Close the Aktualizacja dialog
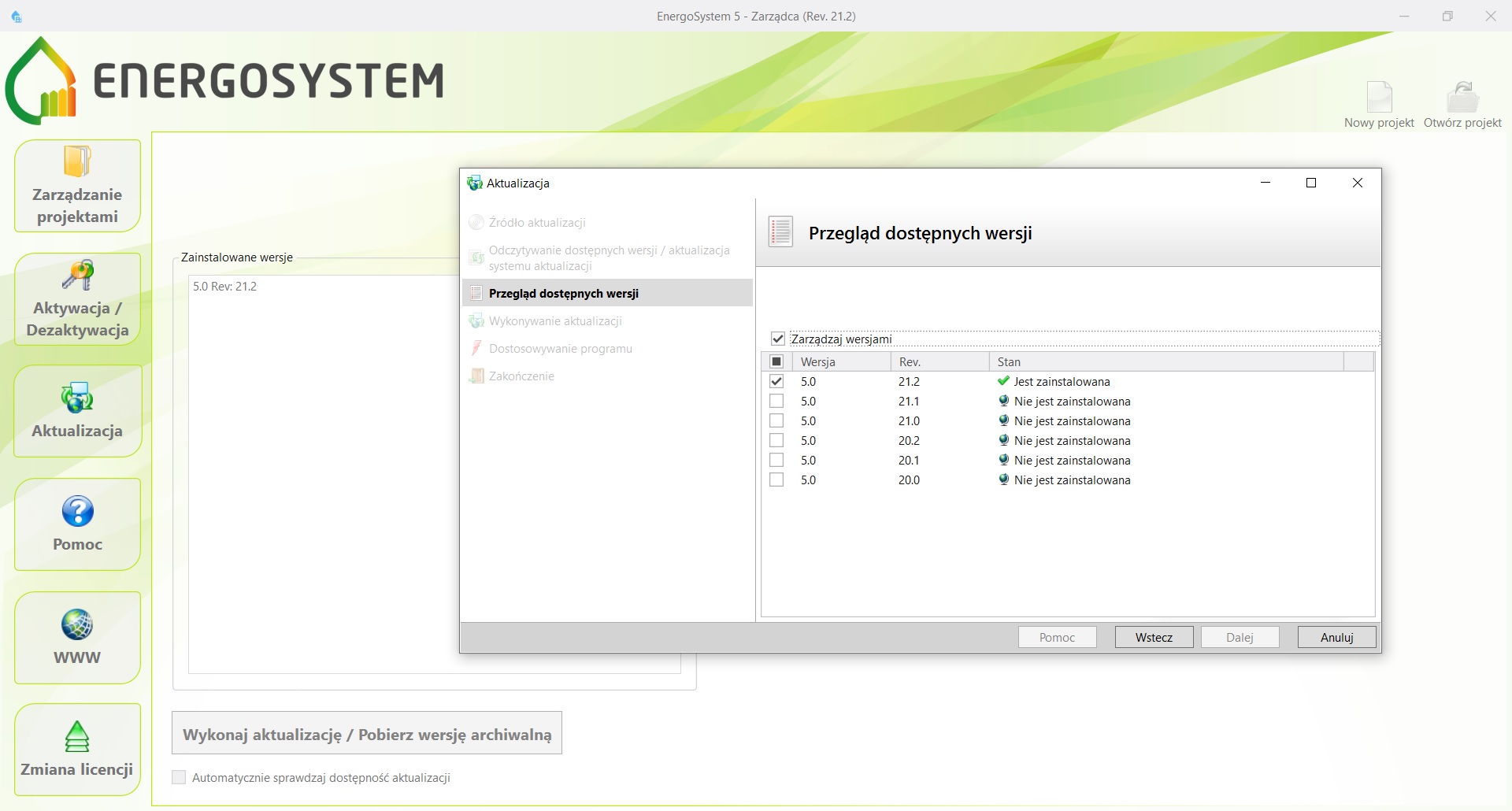The image size is (1512, 811). click(1357, 183)
